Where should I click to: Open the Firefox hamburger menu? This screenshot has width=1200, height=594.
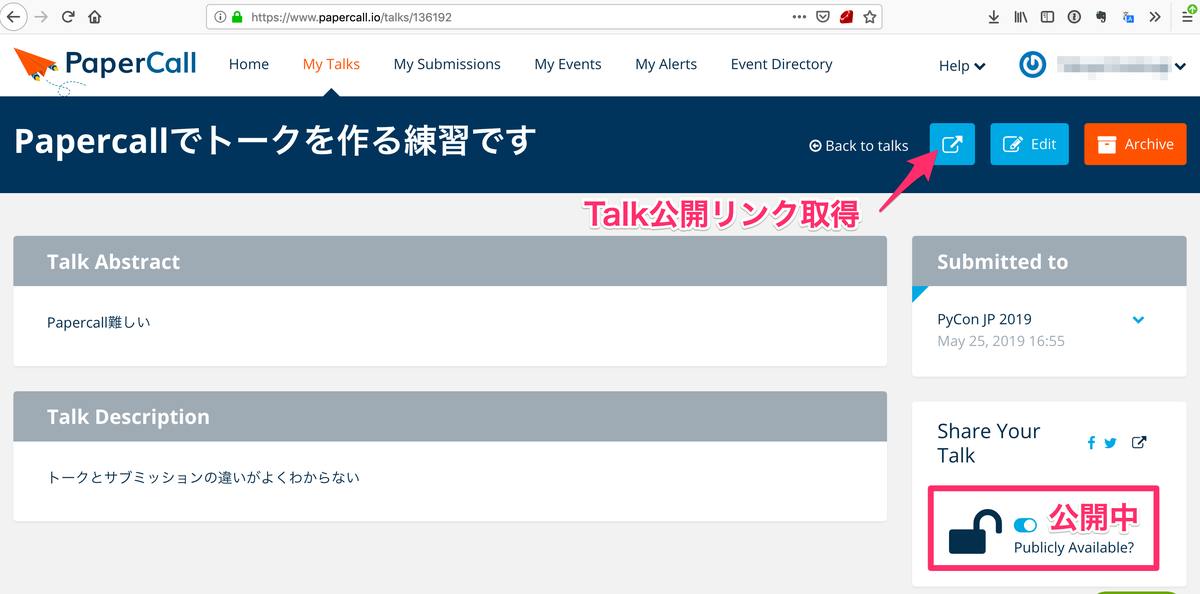click(1187, 16)
